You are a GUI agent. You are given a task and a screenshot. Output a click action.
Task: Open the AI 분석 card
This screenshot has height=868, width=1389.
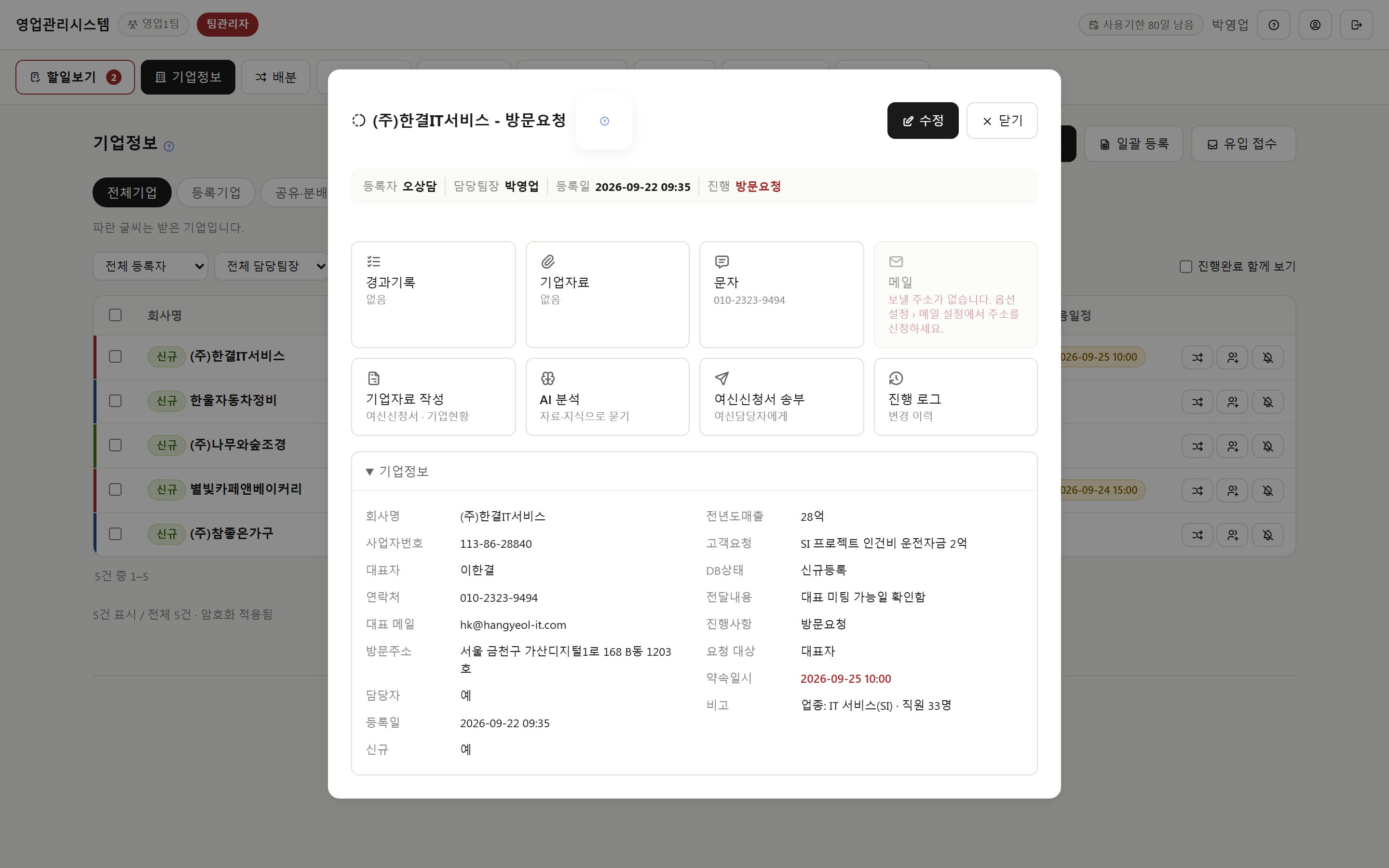[x=607, y=397]
